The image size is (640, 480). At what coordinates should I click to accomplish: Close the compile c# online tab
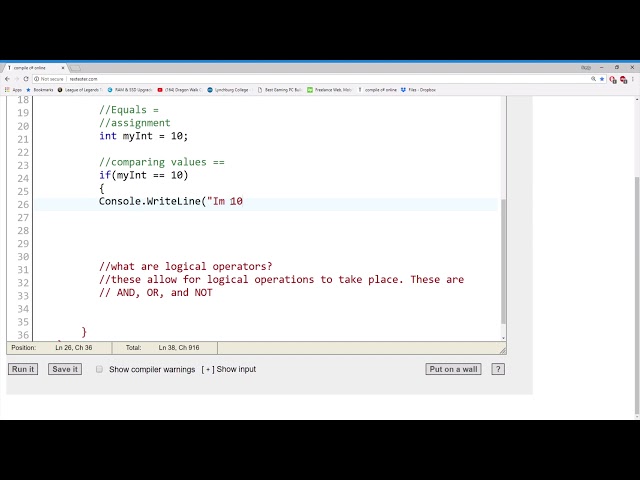pyautogui.click(x=63, y=68)
